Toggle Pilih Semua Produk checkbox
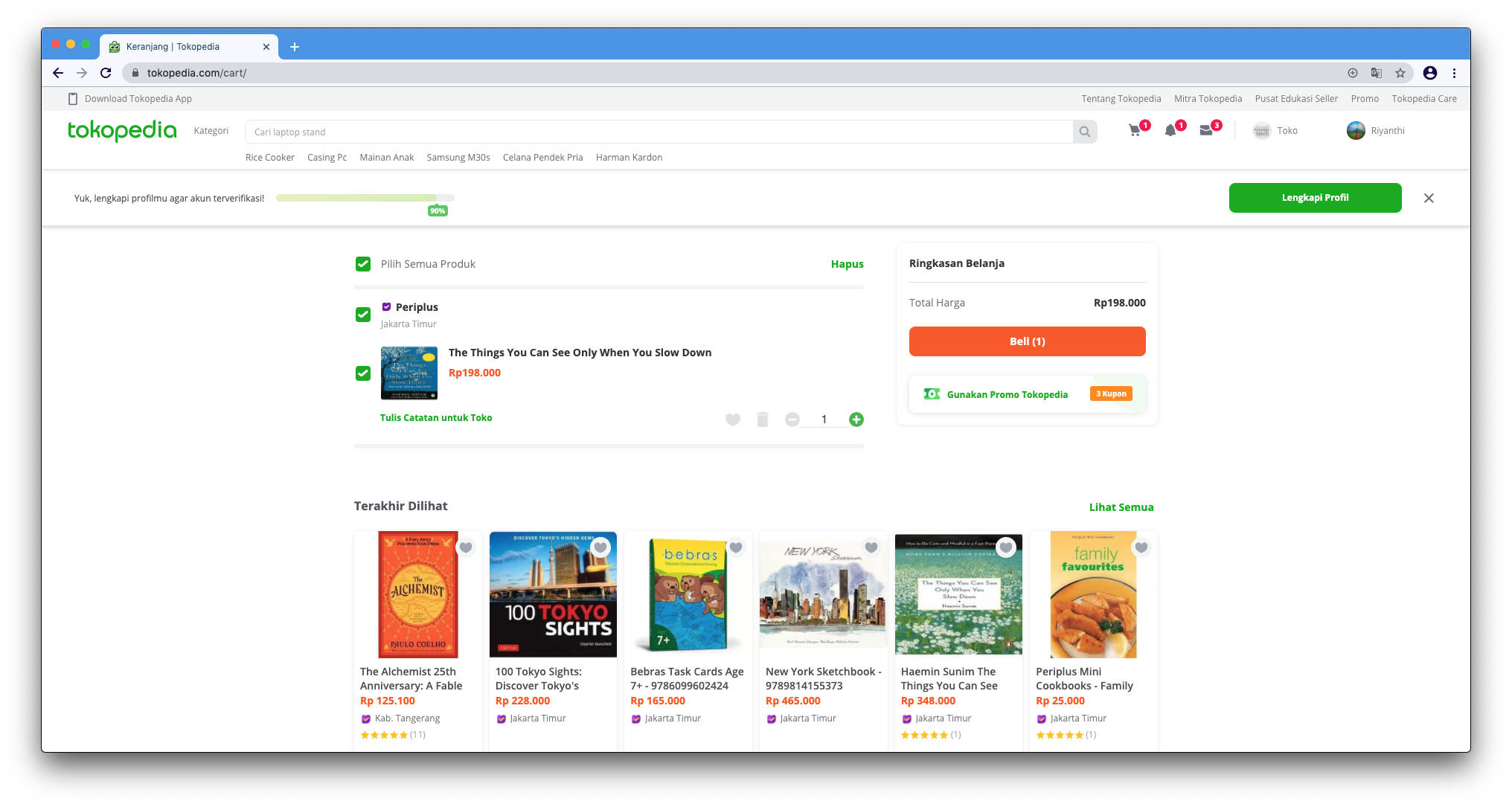Image resolution: width=1512 pixels, height=807 pixels. 363,264
